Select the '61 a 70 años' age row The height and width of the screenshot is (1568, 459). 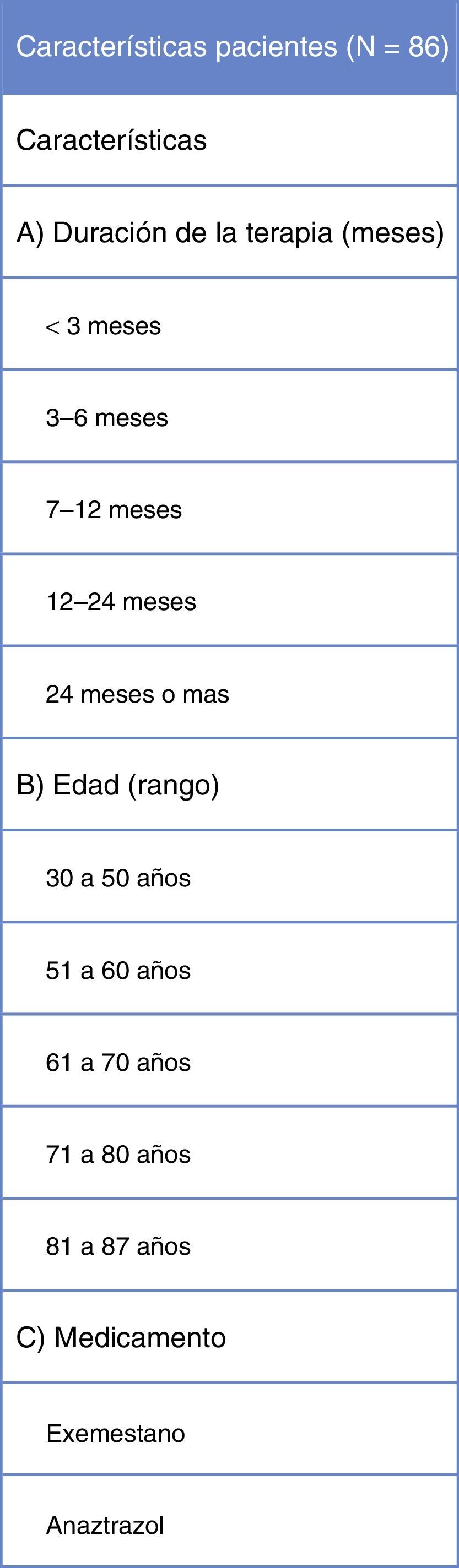pos(118,1062)
